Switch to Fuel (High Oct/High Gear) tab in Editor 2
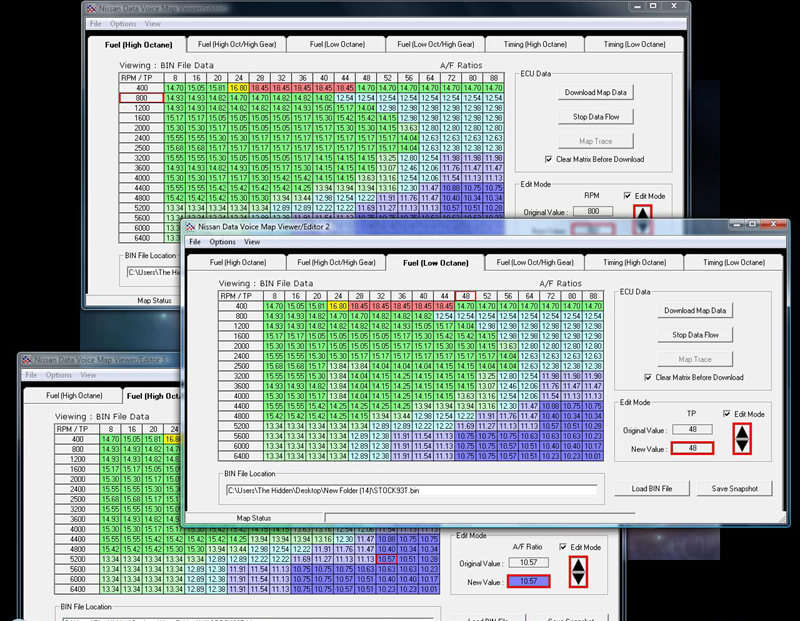 (x=336, y=262)
